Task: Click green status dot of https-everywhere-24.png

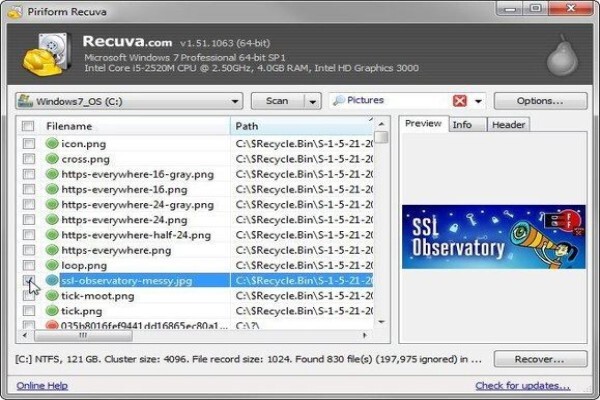Action: point(52,220)
